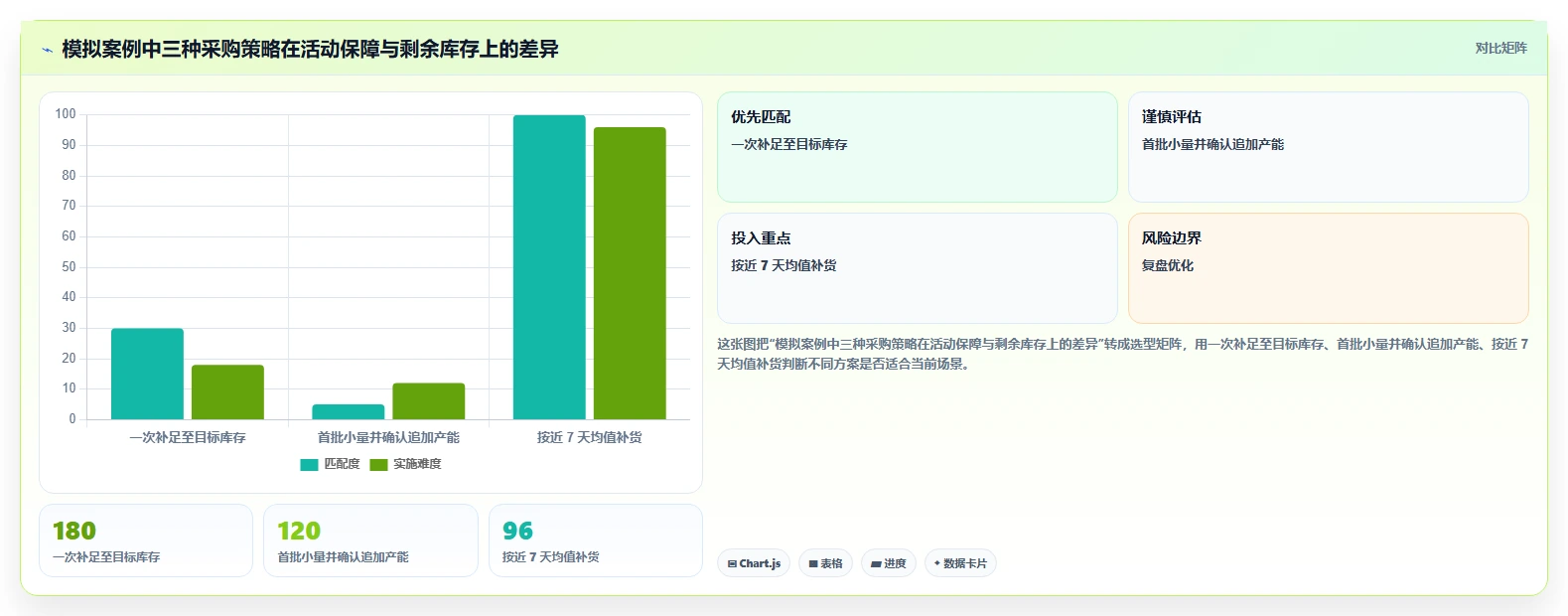Click the title 模拟案例中三种采购策略 heading
Viewport: 1568px width, 616px height.
coord(310,49)
